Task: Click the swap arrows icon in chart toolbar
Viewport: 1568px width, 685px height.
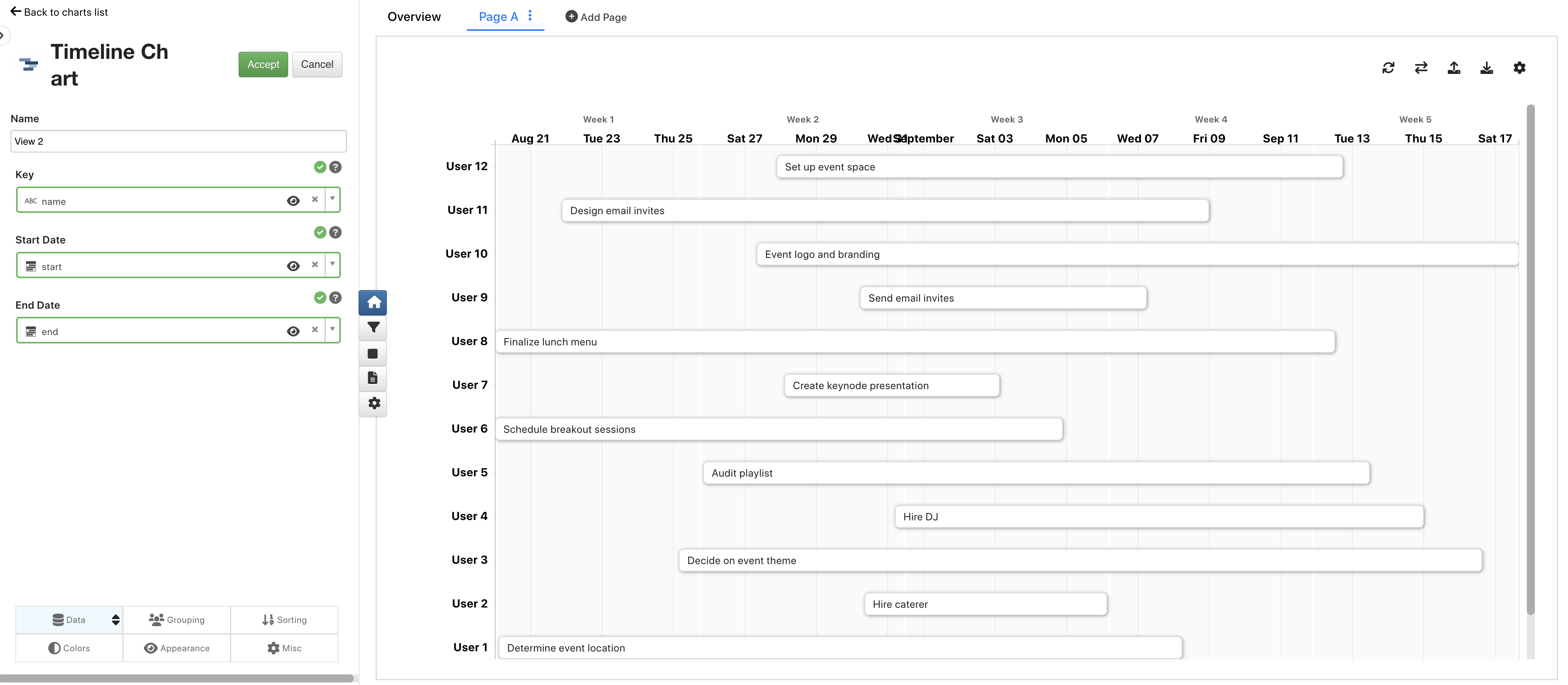Action: coord(1421,68)
